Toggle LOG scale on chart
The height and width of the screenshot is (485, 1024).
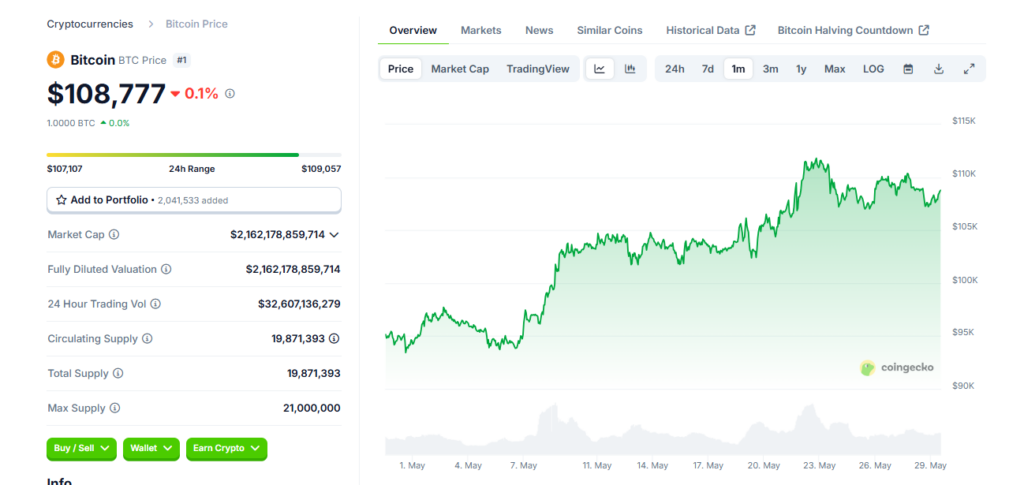click(873, 69)
